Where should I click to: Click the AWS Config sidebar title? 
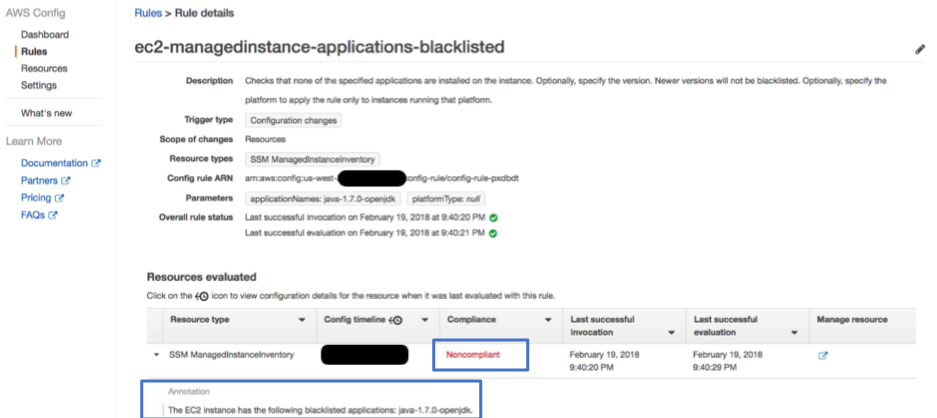coord(35,13)
